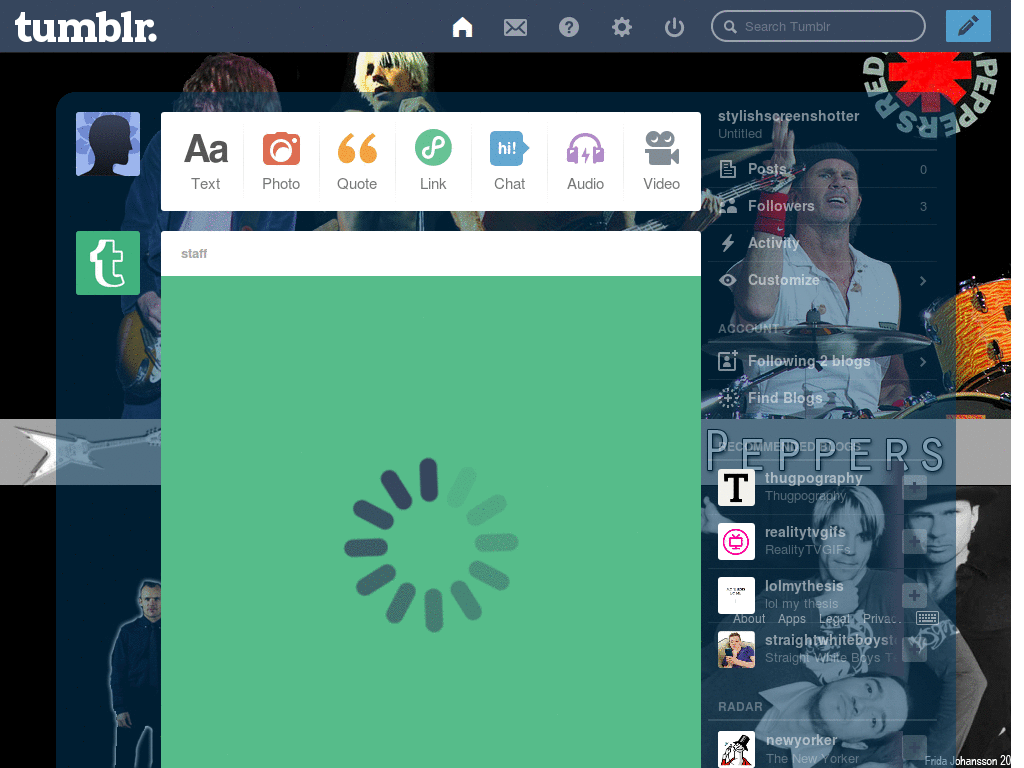Viewport: 1024px width, 768px height.
Task: Create a new Audio post
Action: point(585,161)
